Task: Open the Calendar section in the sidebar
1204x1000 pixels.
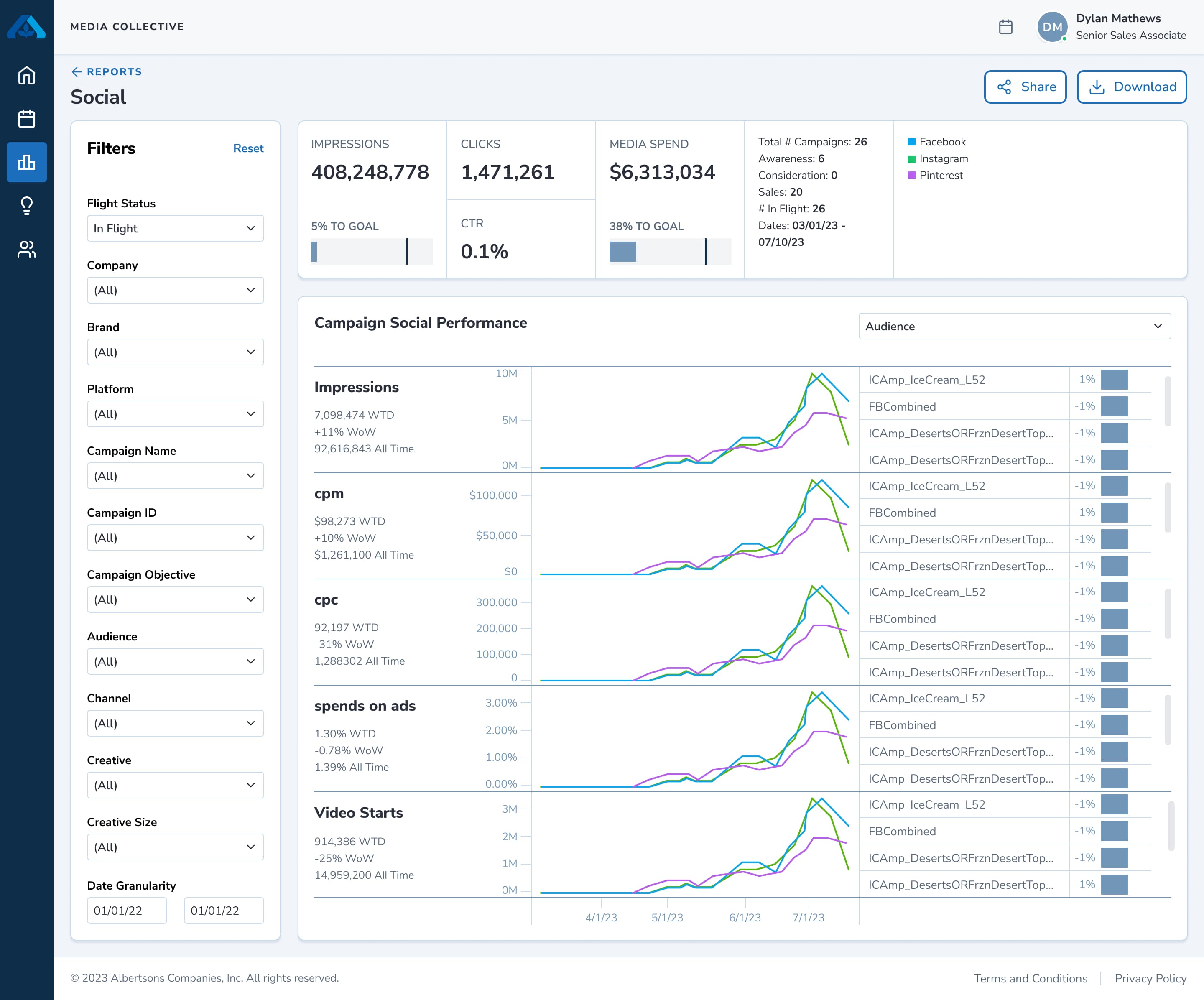Action: (26, 119)
